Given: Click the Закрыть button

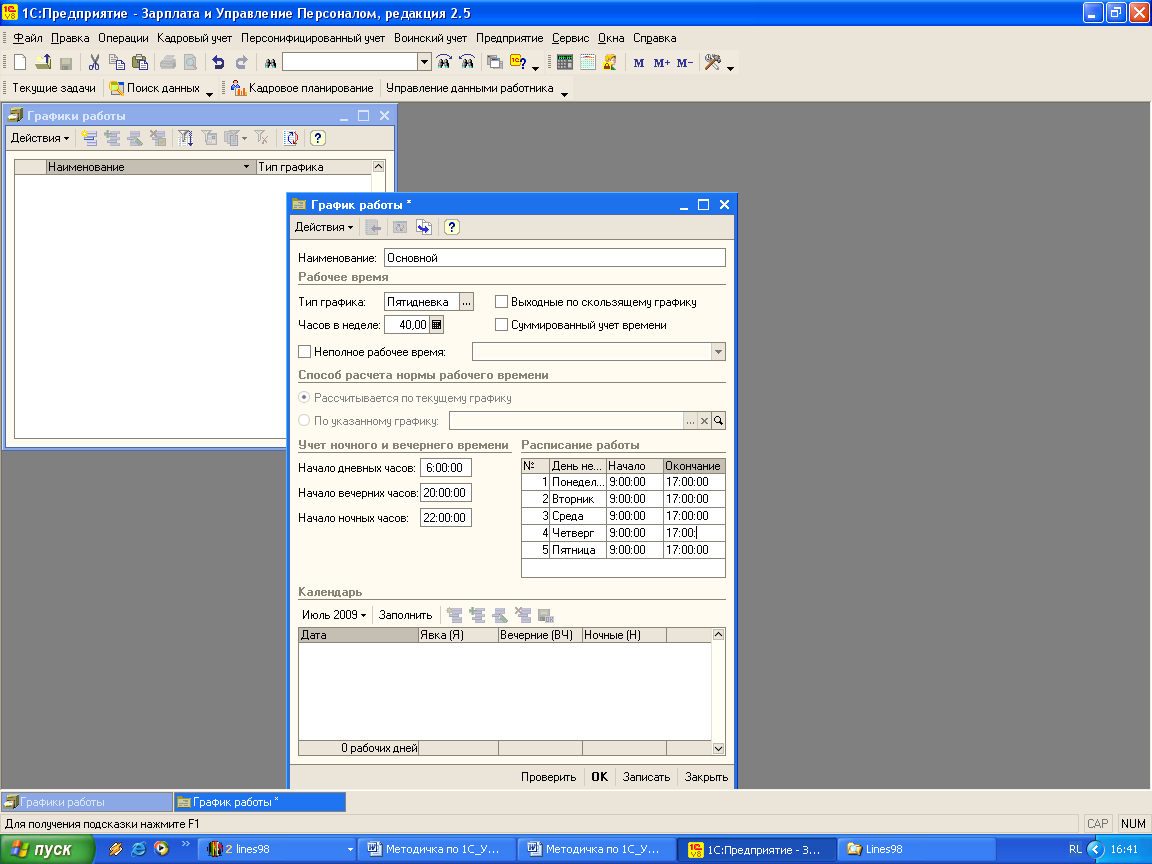Looking at the screenshot, I should point(706,777).
